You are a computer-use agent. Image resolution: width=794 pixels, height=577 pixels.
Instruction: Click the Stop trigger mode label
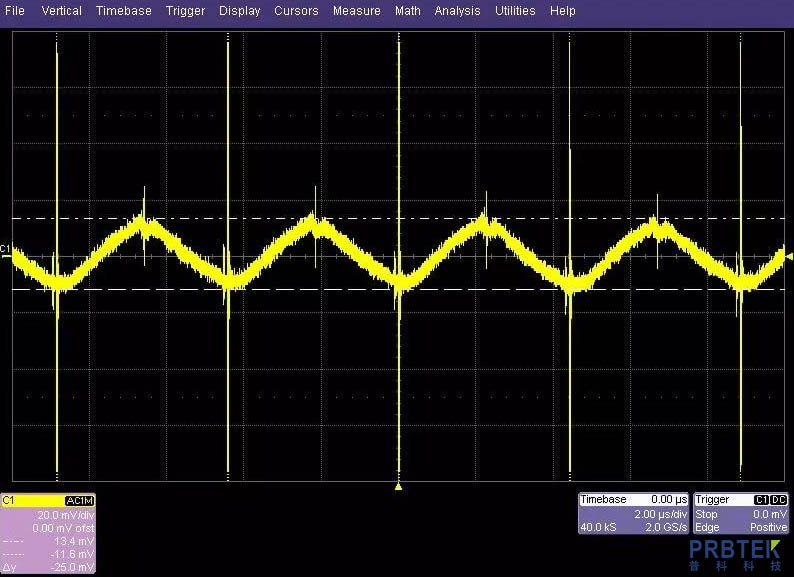(x=706, y=514)
